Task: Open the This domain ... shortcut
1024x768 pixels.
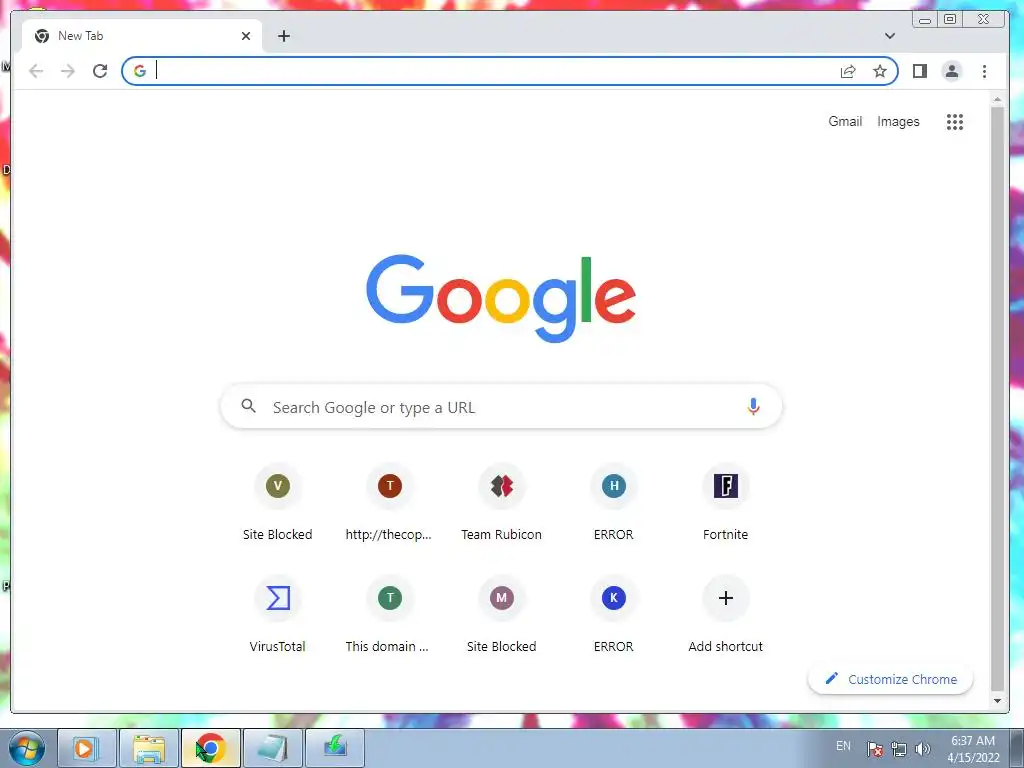Action: (389, 615)
